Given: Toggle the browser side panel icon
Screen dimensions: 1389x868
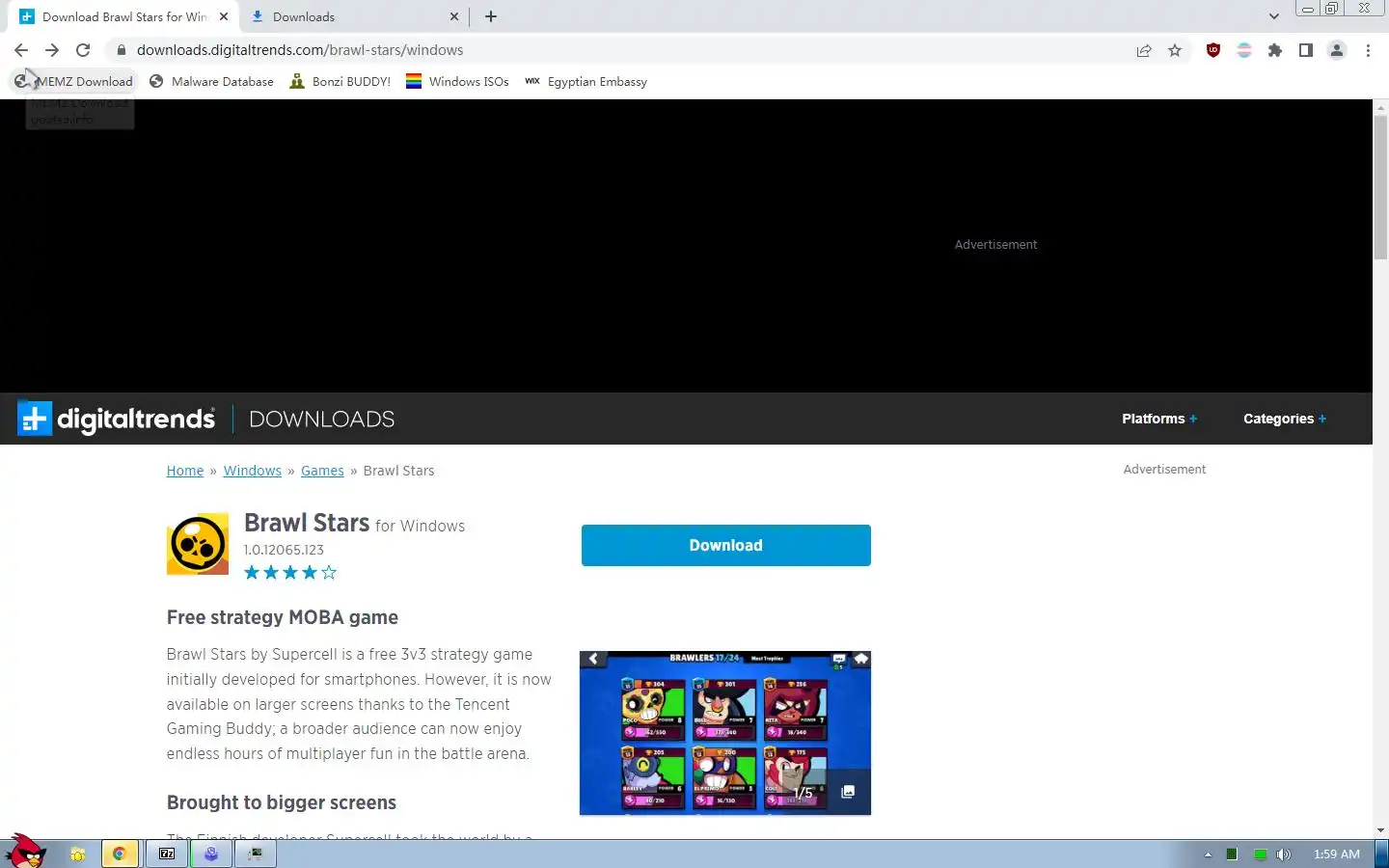Looking at the screenshot, I should pyautogui.click(x=1306, y=50).
